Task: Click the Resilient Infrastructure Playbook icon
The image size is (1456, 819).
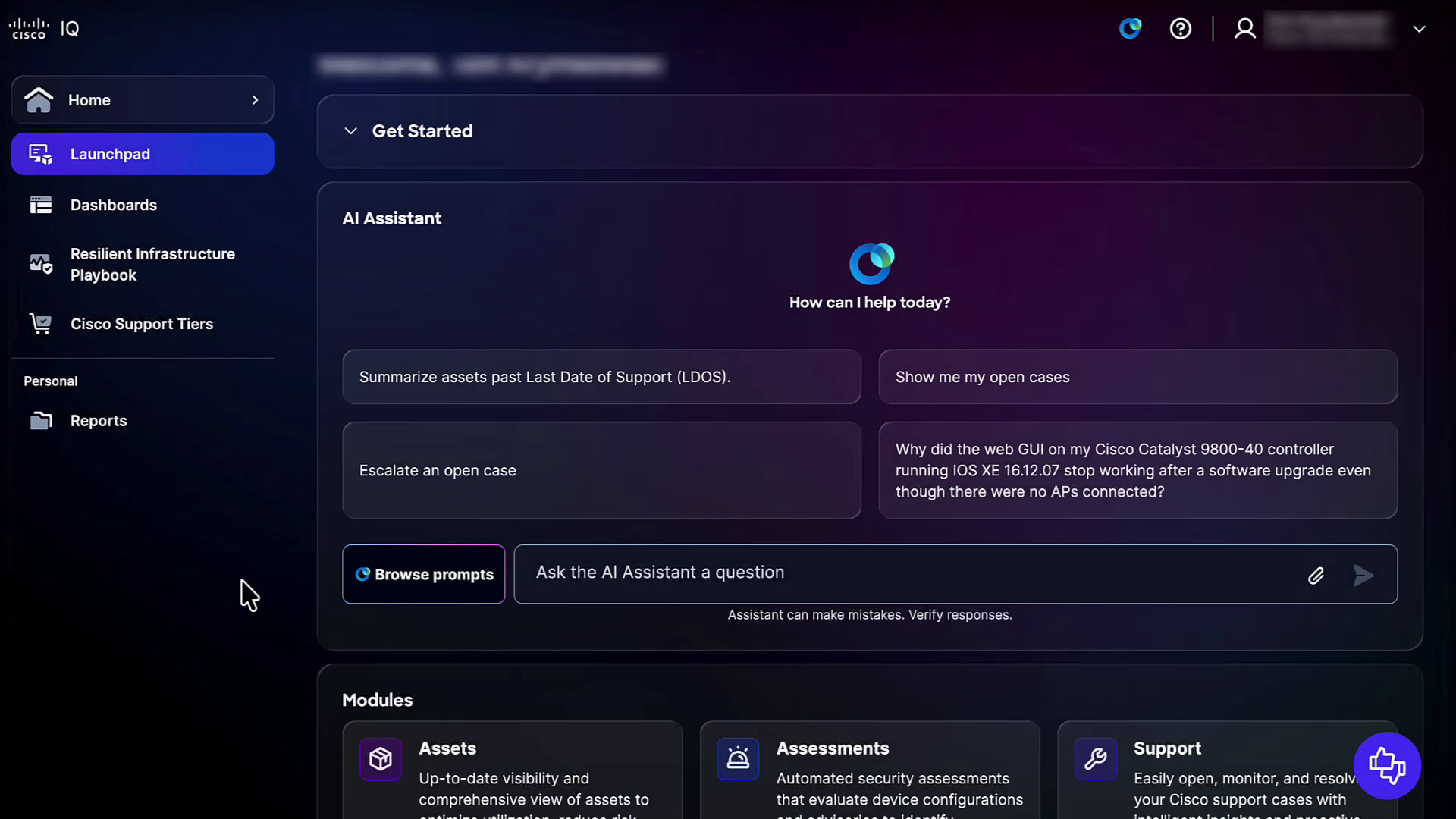Action: [x=41, y=264]
